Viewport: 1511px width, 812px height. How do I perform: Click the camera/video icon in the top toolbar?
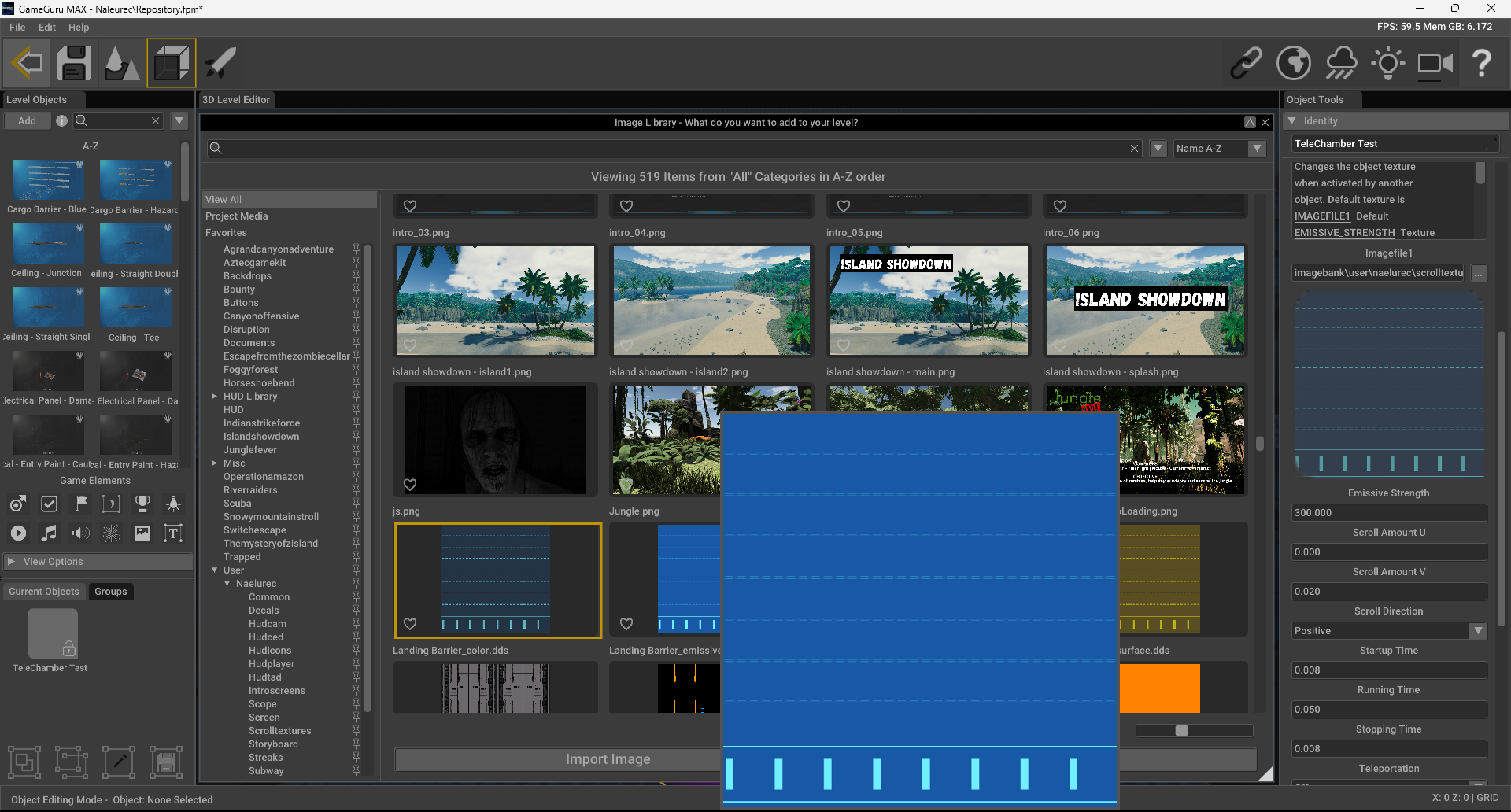(1435, 63)
